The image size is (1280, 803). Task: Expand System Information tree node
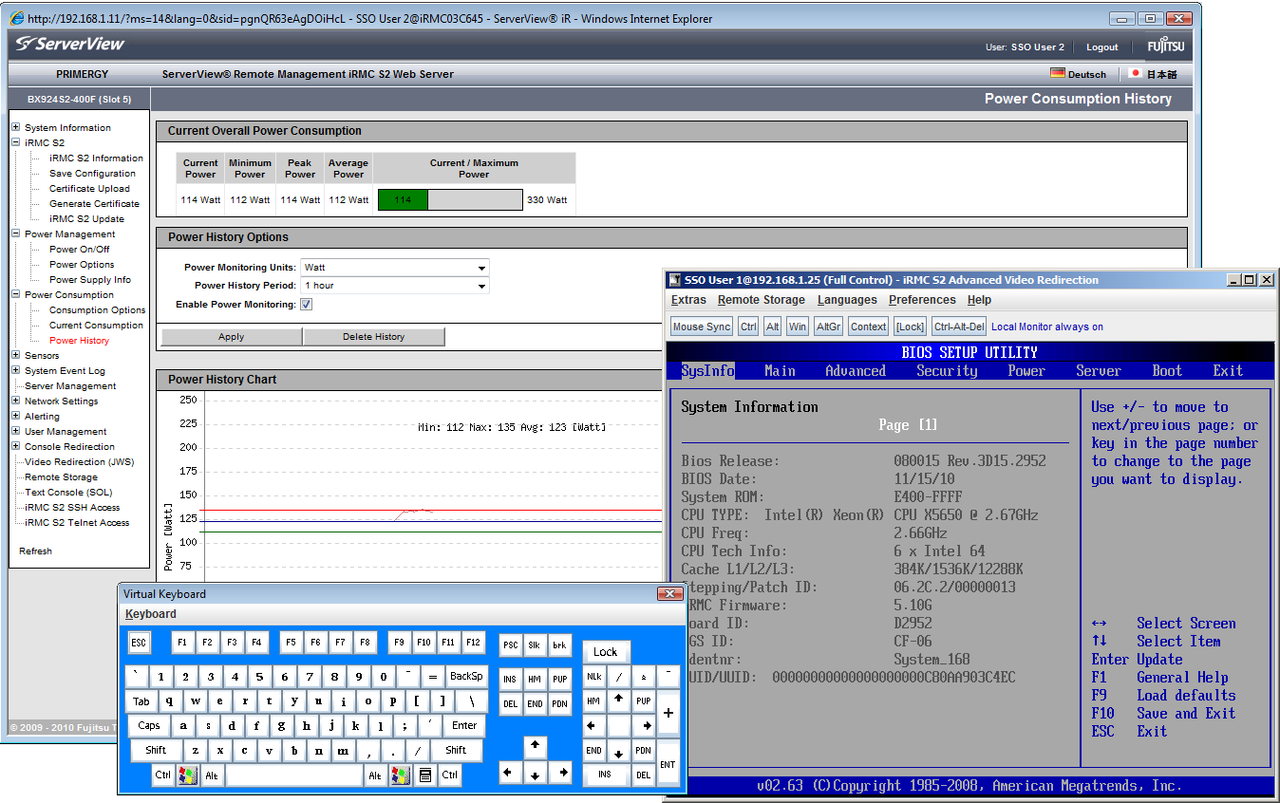coord(16,127)
